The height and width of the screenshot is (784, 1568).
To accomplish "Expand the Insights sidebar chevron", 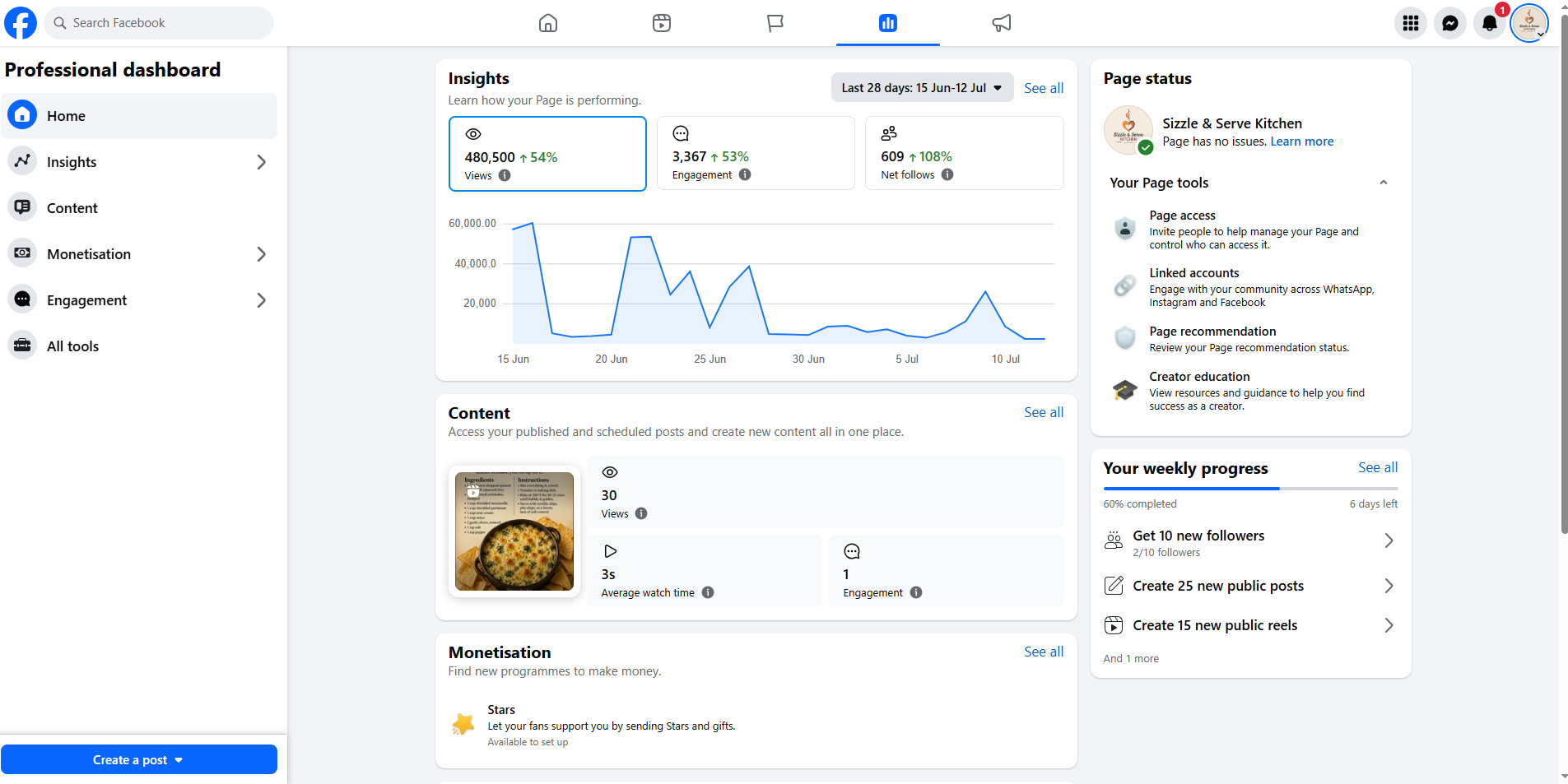I will pos(261,162).
